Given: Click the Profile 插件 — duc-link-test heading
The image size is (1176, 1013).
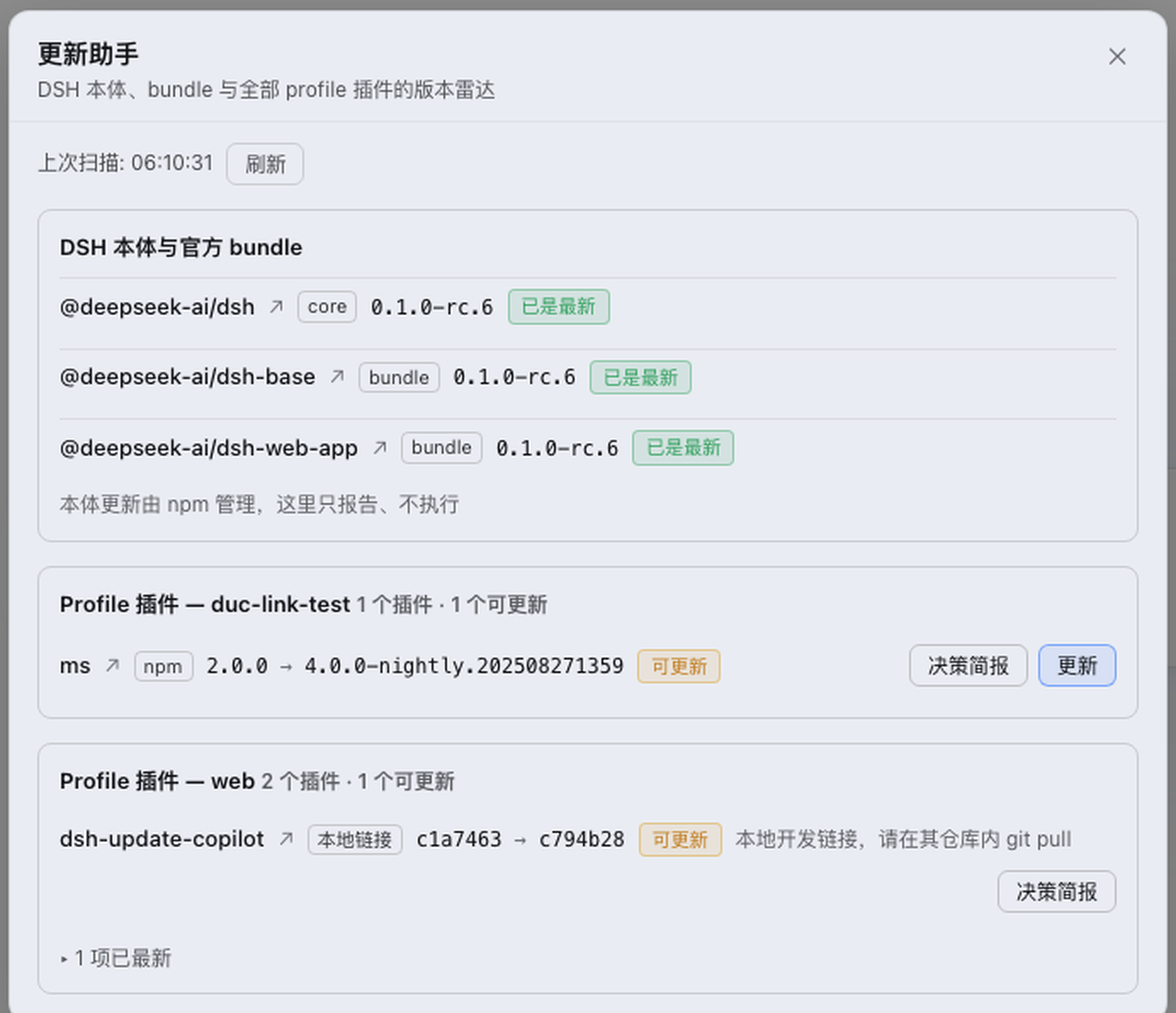Looking at the screenshot, I should click(x=205, y=604).
